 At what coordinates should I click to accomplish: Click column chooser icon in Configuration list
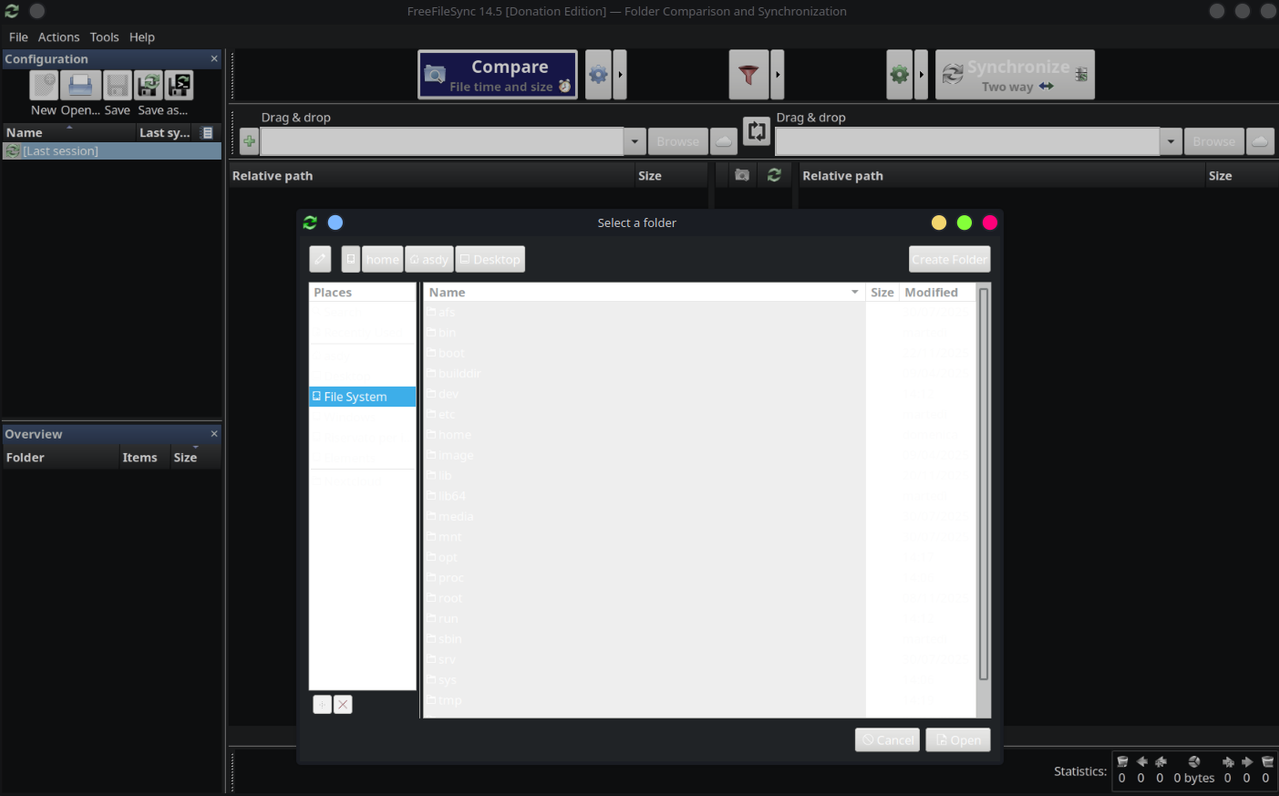(208, 132)
